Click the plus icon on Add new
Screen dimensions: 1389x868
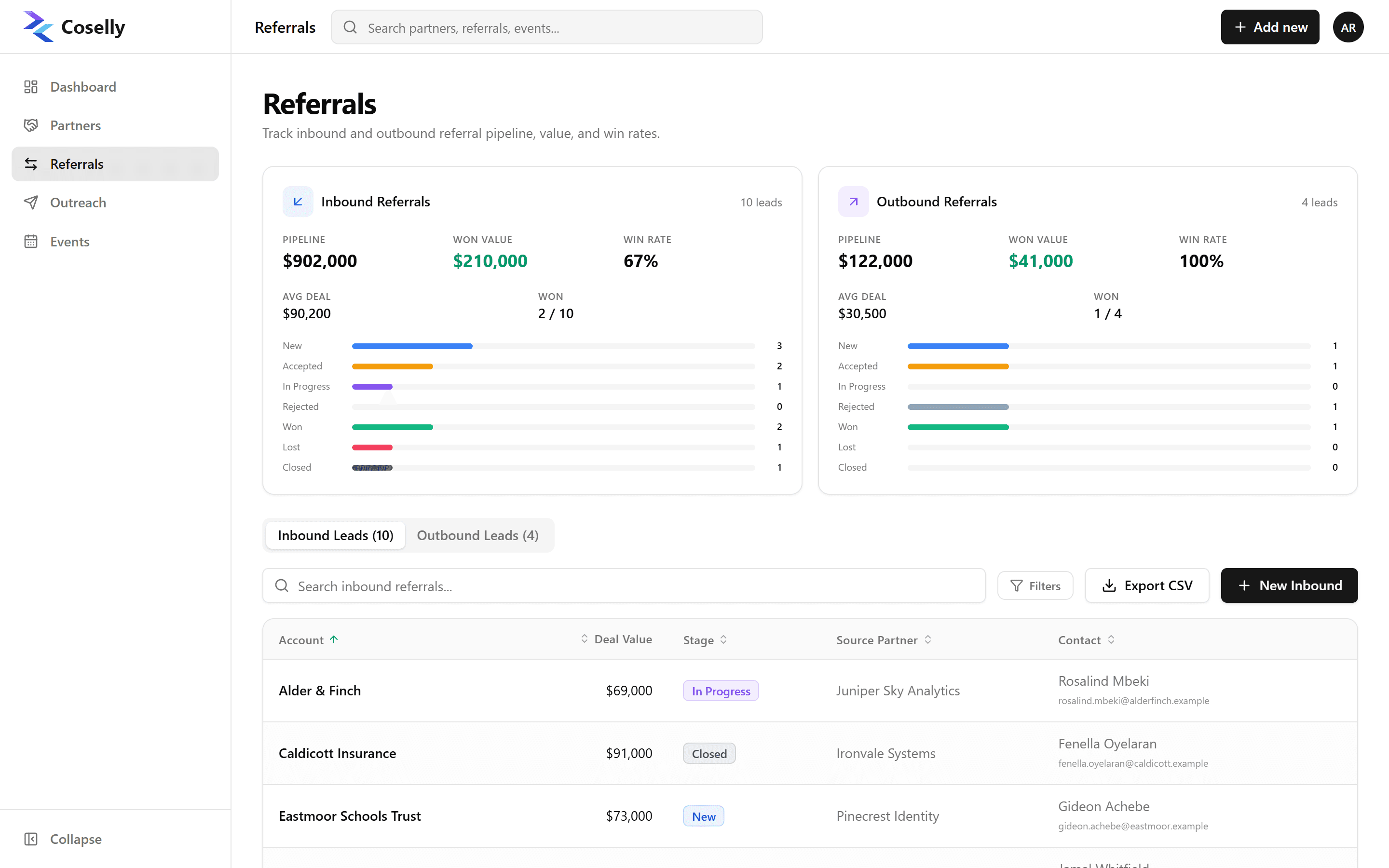click(1240, 27)
